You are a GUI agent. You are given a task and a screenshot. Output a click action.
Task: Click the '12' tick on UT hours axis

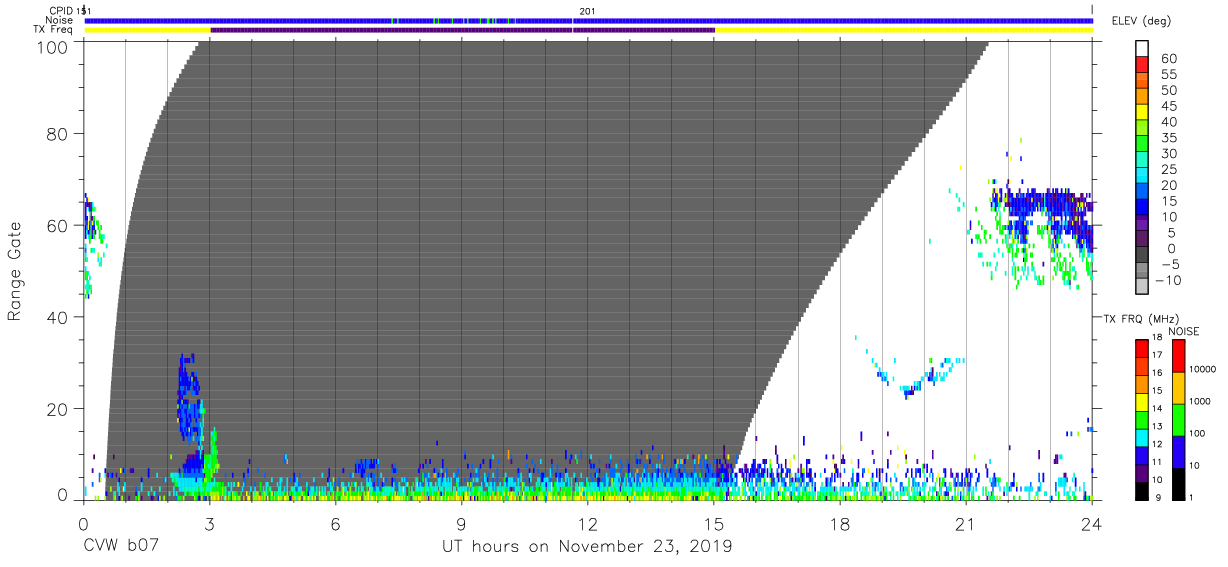pos(588,524)
